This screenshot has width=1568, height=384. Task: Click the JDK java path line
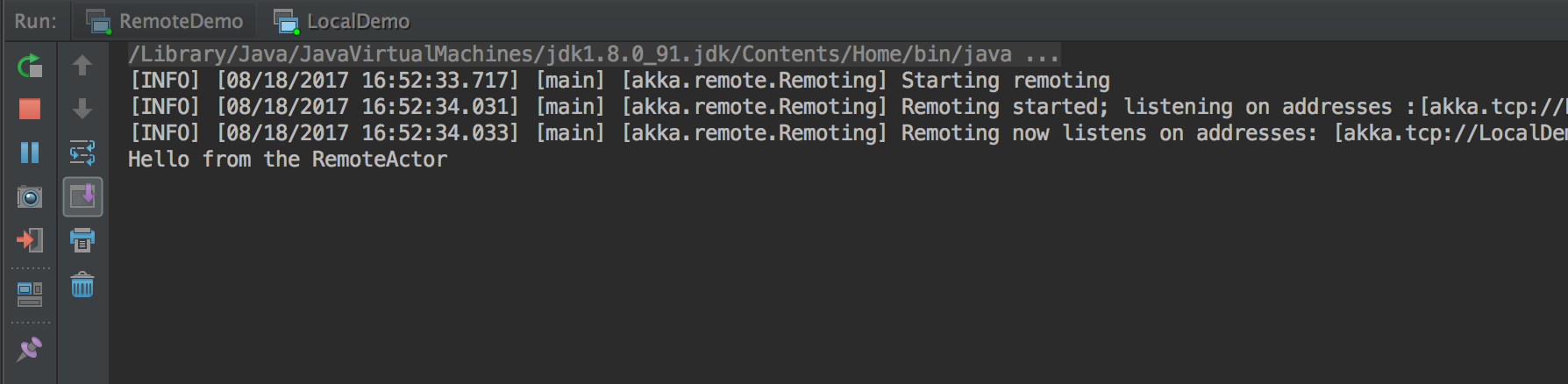coord(594,54)
